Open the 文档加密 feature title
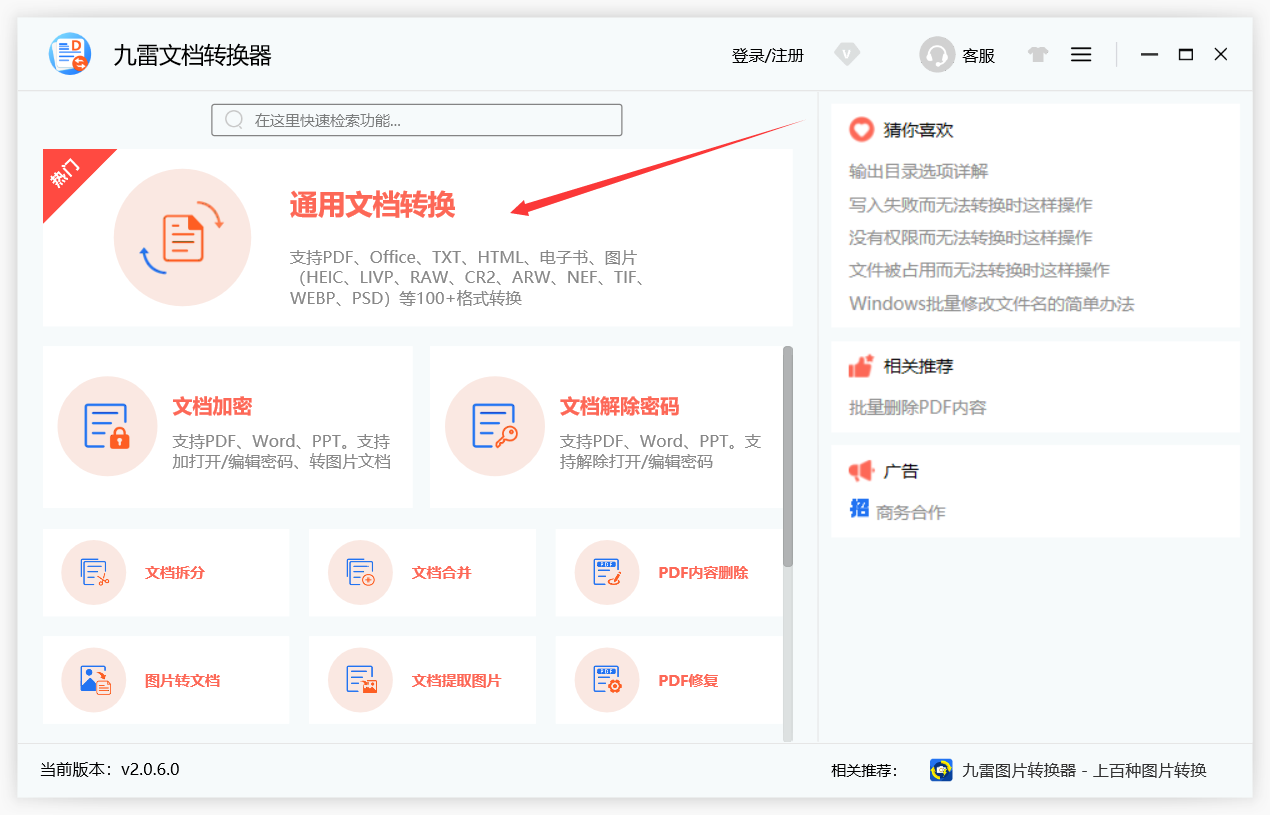 pos(212,407)
